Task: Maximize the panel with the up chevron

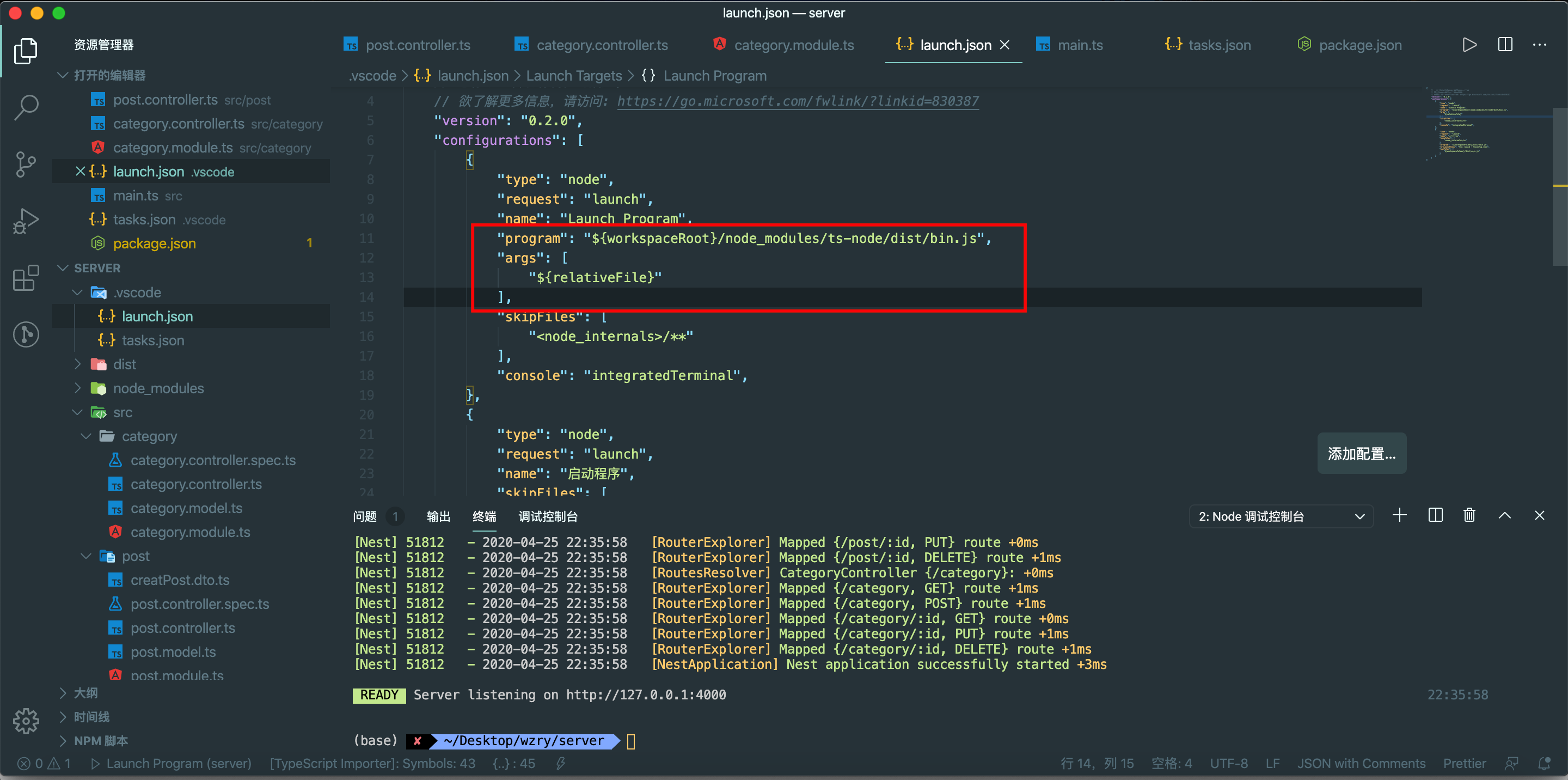Action: 1505,515
